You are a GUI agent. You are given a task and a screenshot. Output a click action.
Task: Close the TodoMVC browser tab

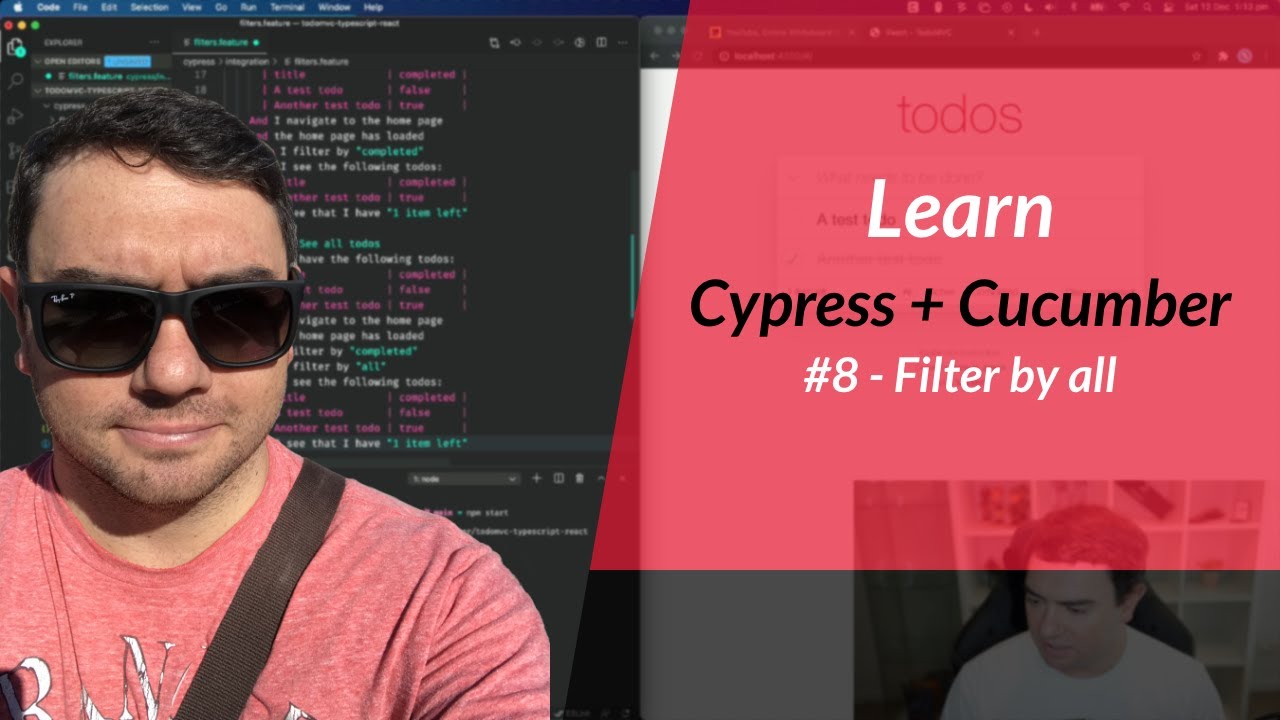1011,32
